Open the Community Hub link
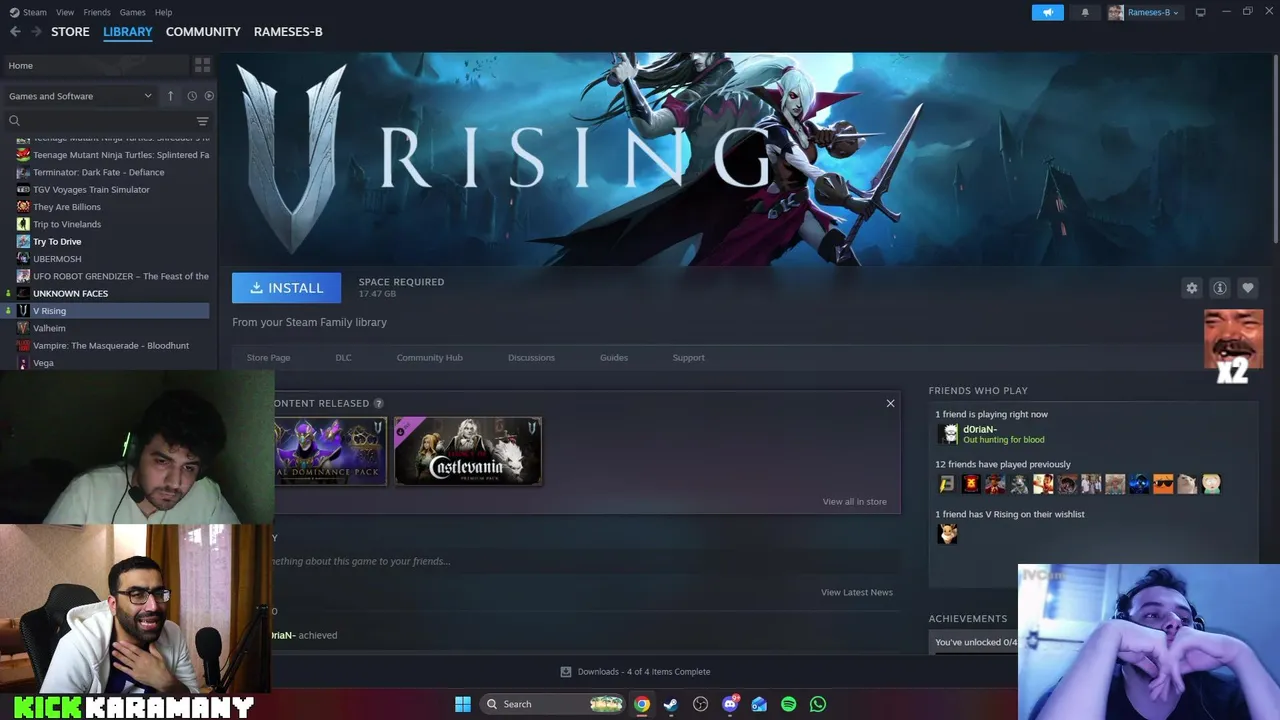 pos(429,357)
